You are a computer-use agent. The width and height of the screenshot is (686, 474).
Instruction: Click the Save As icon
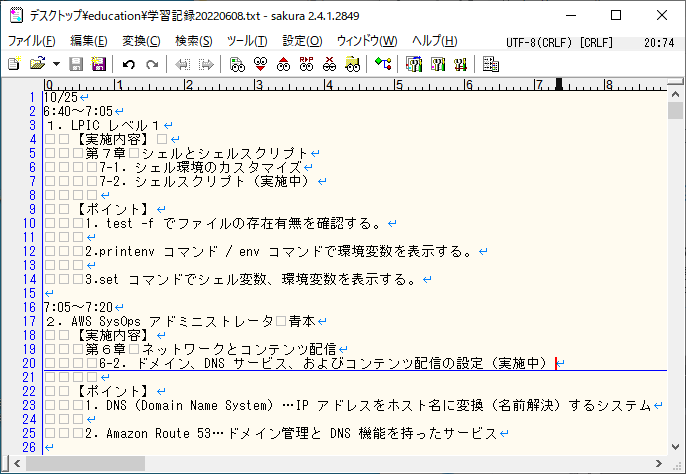point(98,64)
